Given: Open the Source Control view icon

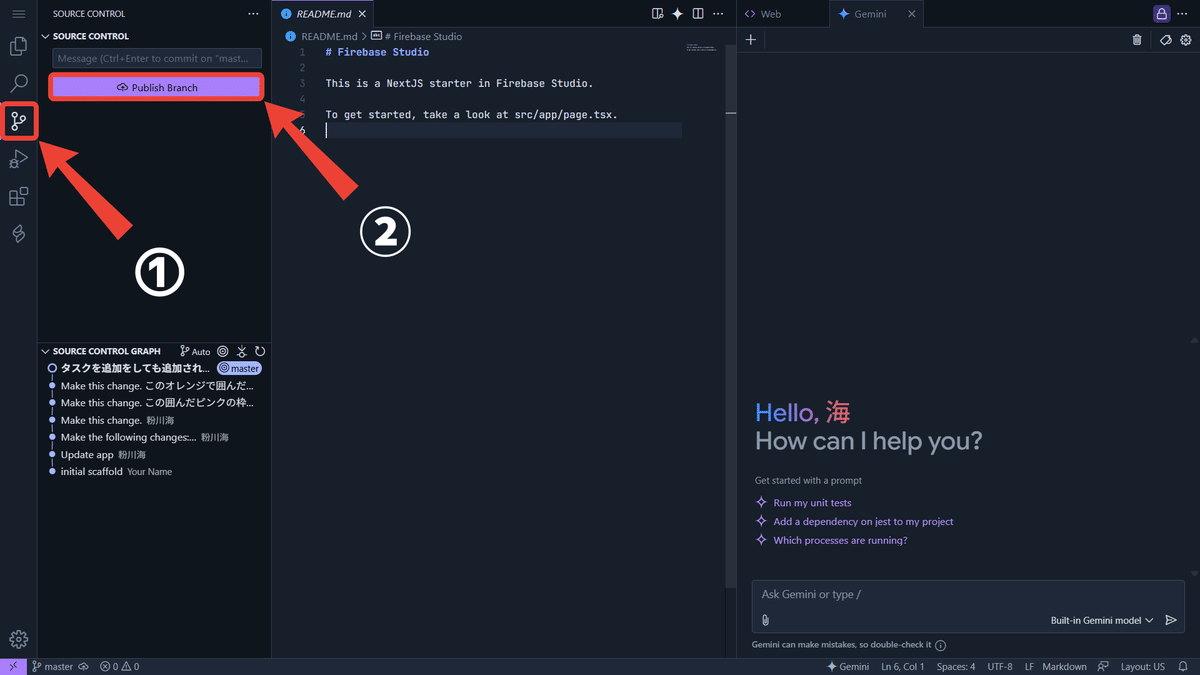Looking at the screenshot, I should point(18,122).
